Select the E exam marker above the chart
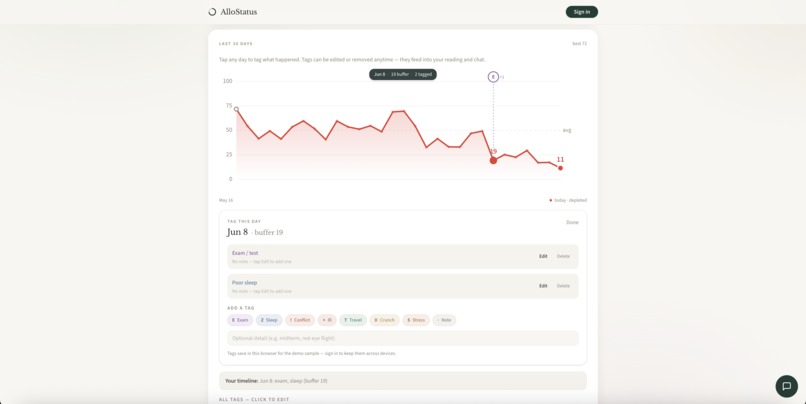This screenshot has width=806, height=404. pos(493,77)
